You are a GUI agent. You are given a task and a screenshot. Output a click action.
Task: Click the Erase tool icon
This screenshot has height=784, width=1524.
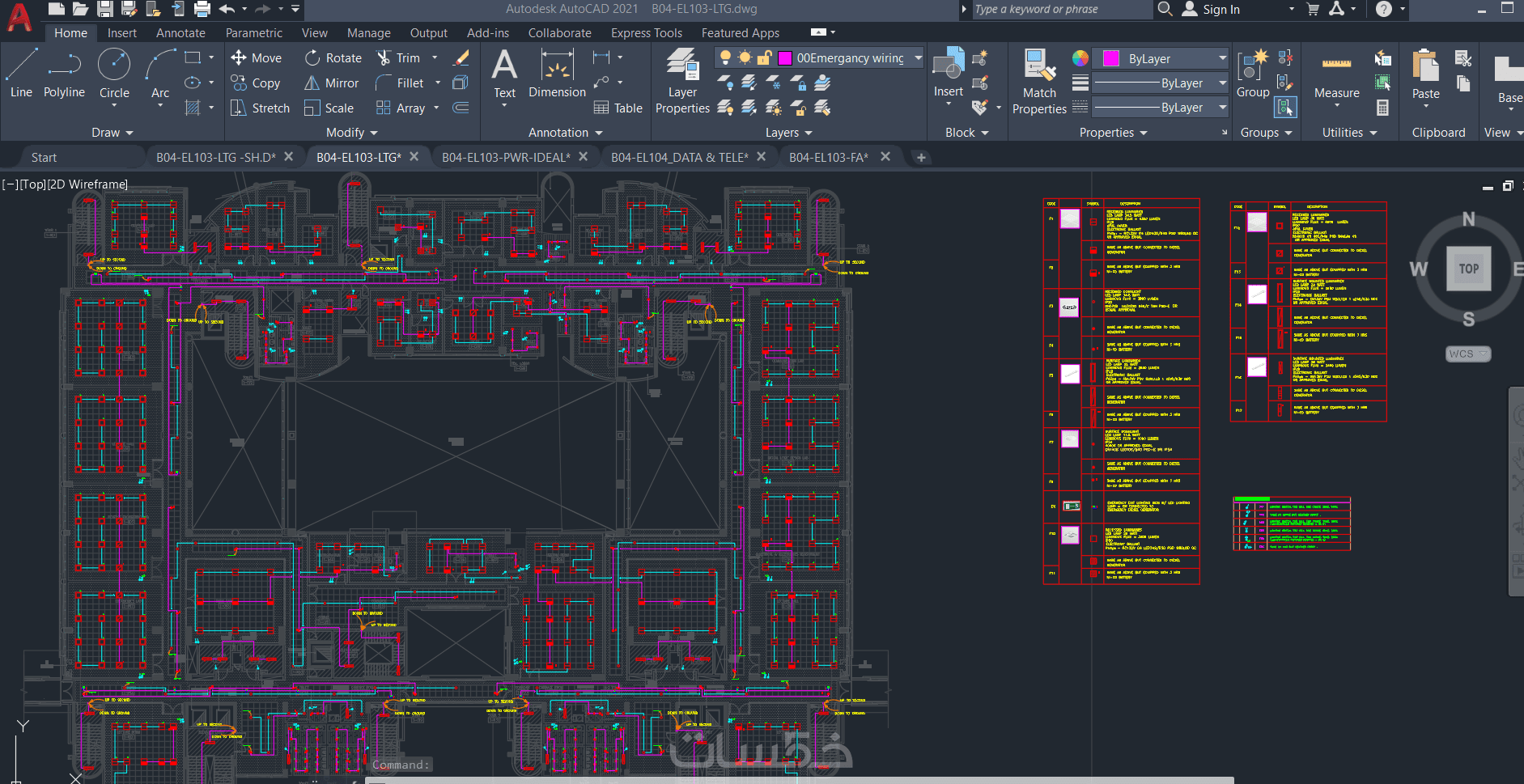[x=461, y=57]
